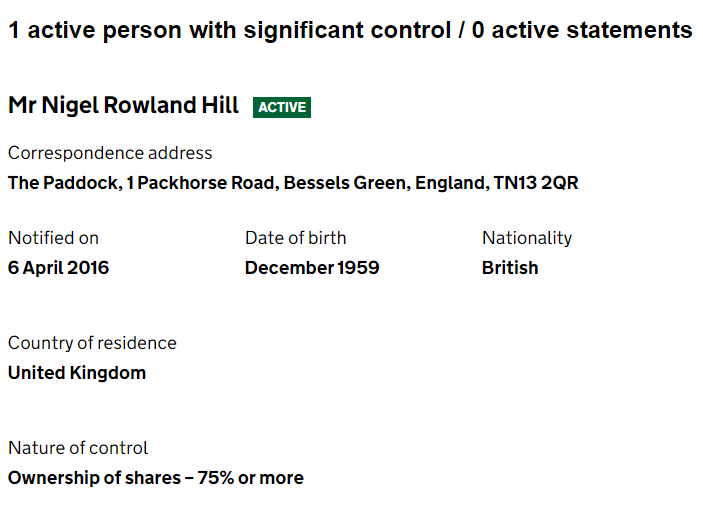Click the postcode TN13 2QR

pyautogui.click(x=536, y=183)
